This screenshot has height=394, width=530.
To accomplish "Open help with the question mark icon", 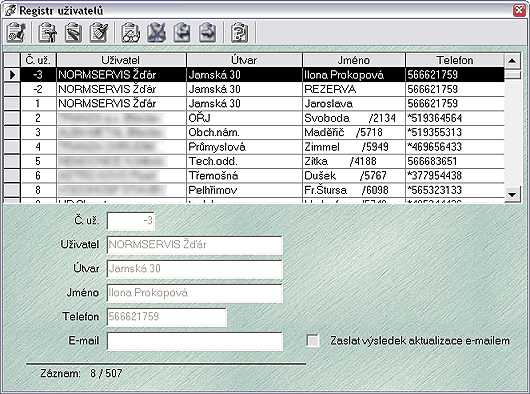I will tap(239, 32).
